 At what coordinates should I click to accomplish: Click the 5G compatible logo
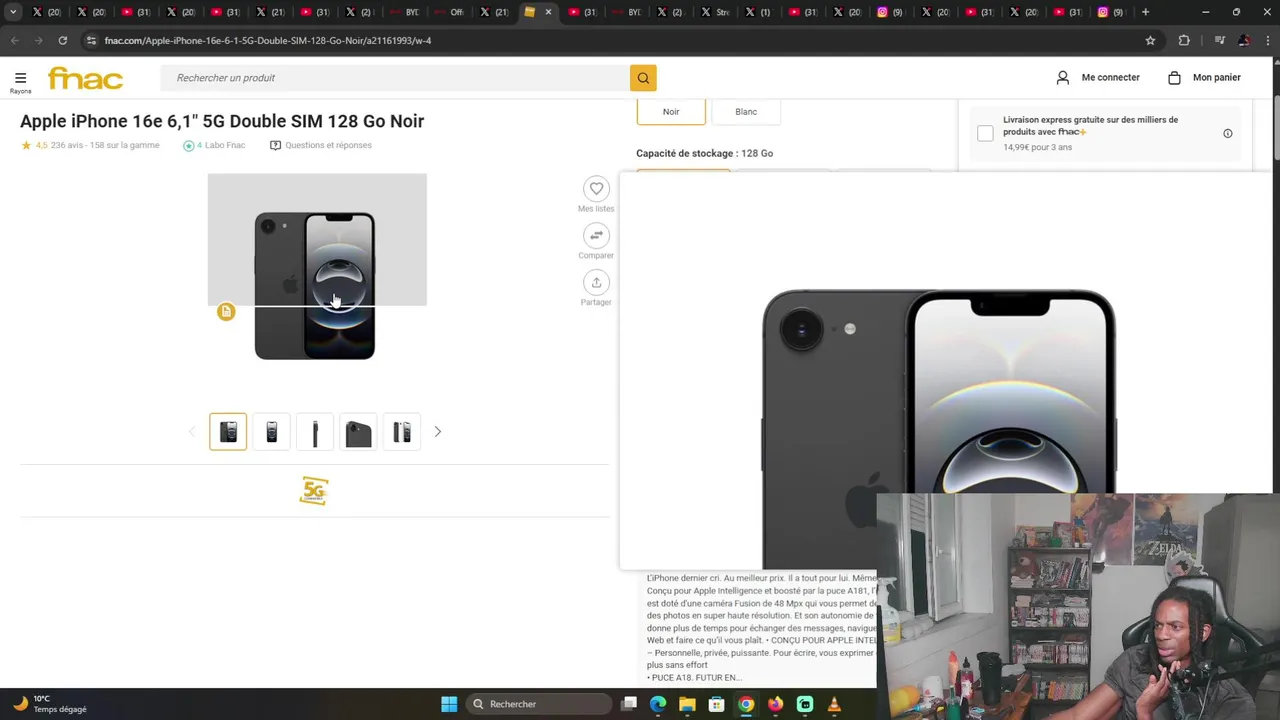click(314, 491)
